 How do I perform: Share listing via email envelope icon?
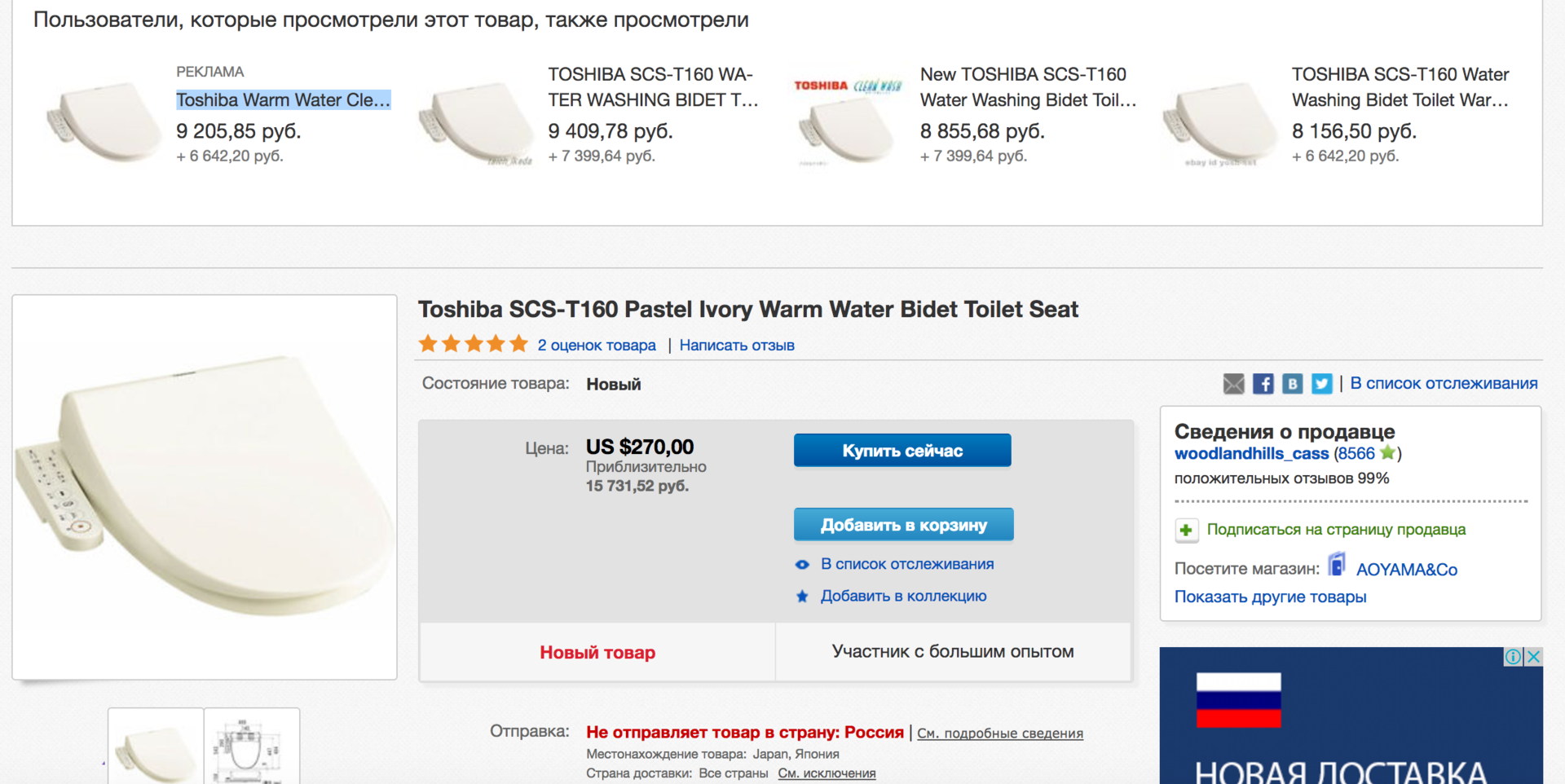point(1233,384)
